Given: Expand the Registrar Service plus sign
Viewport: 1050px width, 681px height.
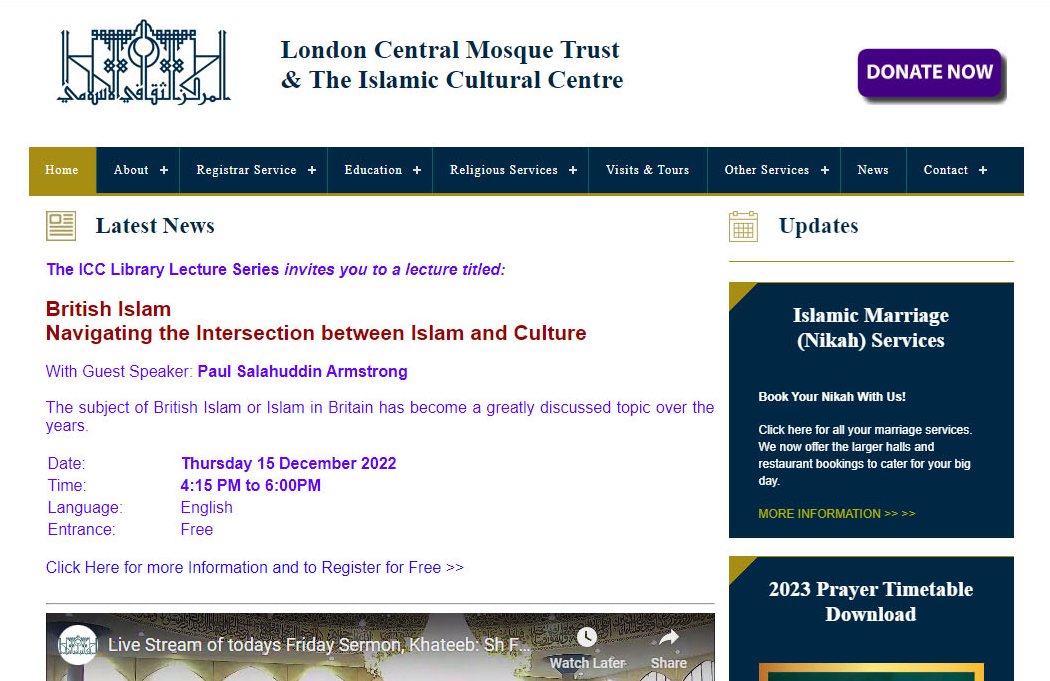Looking at the screenshot, I should (312, 170).
